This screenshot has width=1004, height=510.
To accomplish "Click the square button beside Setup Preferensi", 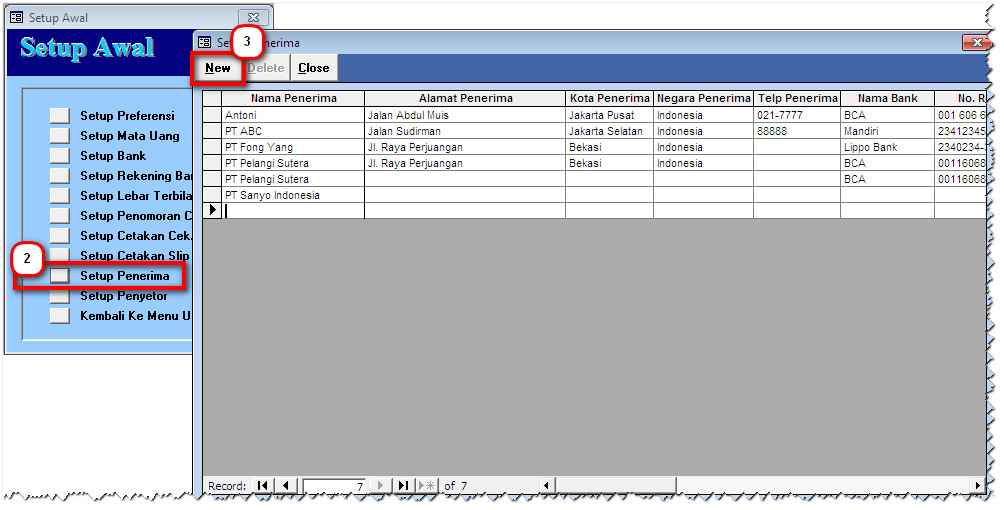I will 60,116.
